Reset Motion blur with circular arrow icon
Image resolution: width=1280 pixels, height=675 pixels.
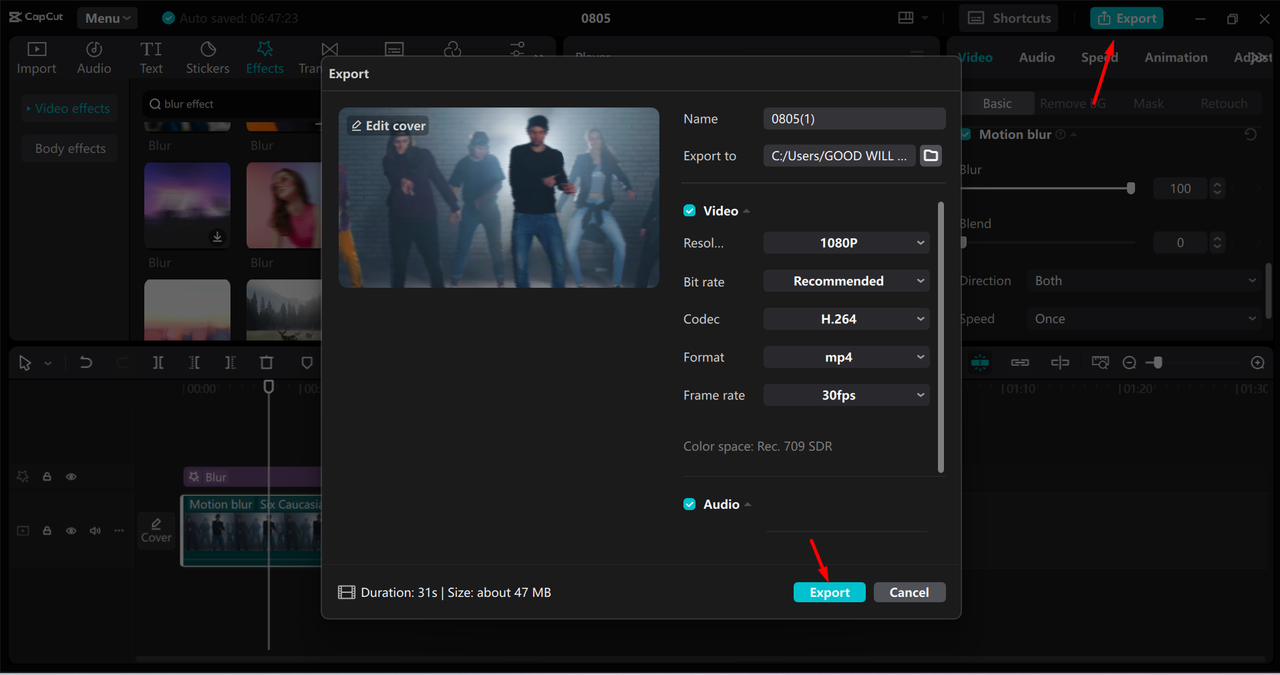(1251, 134)
